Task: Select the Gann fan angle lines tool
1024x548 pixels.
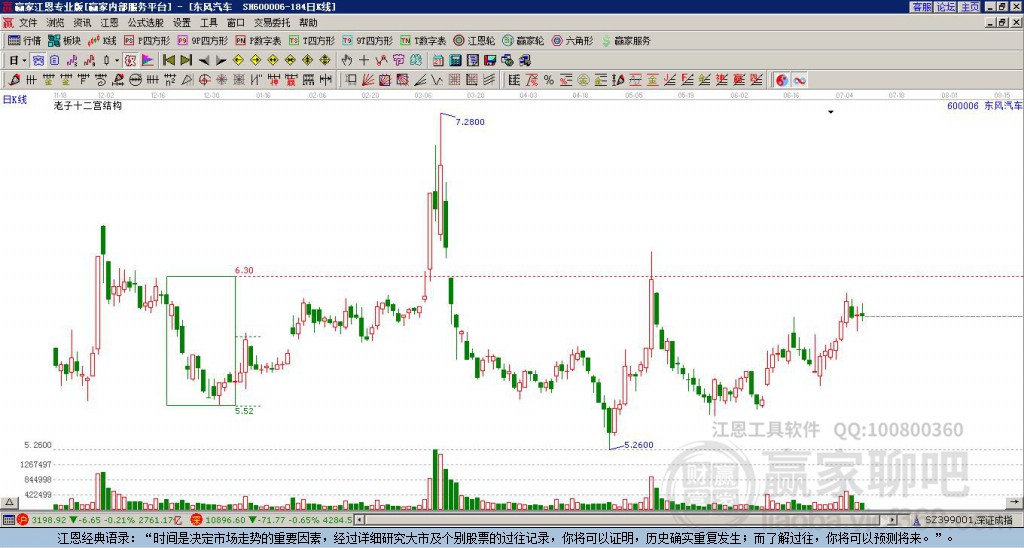Action: [x=368, y=80]
